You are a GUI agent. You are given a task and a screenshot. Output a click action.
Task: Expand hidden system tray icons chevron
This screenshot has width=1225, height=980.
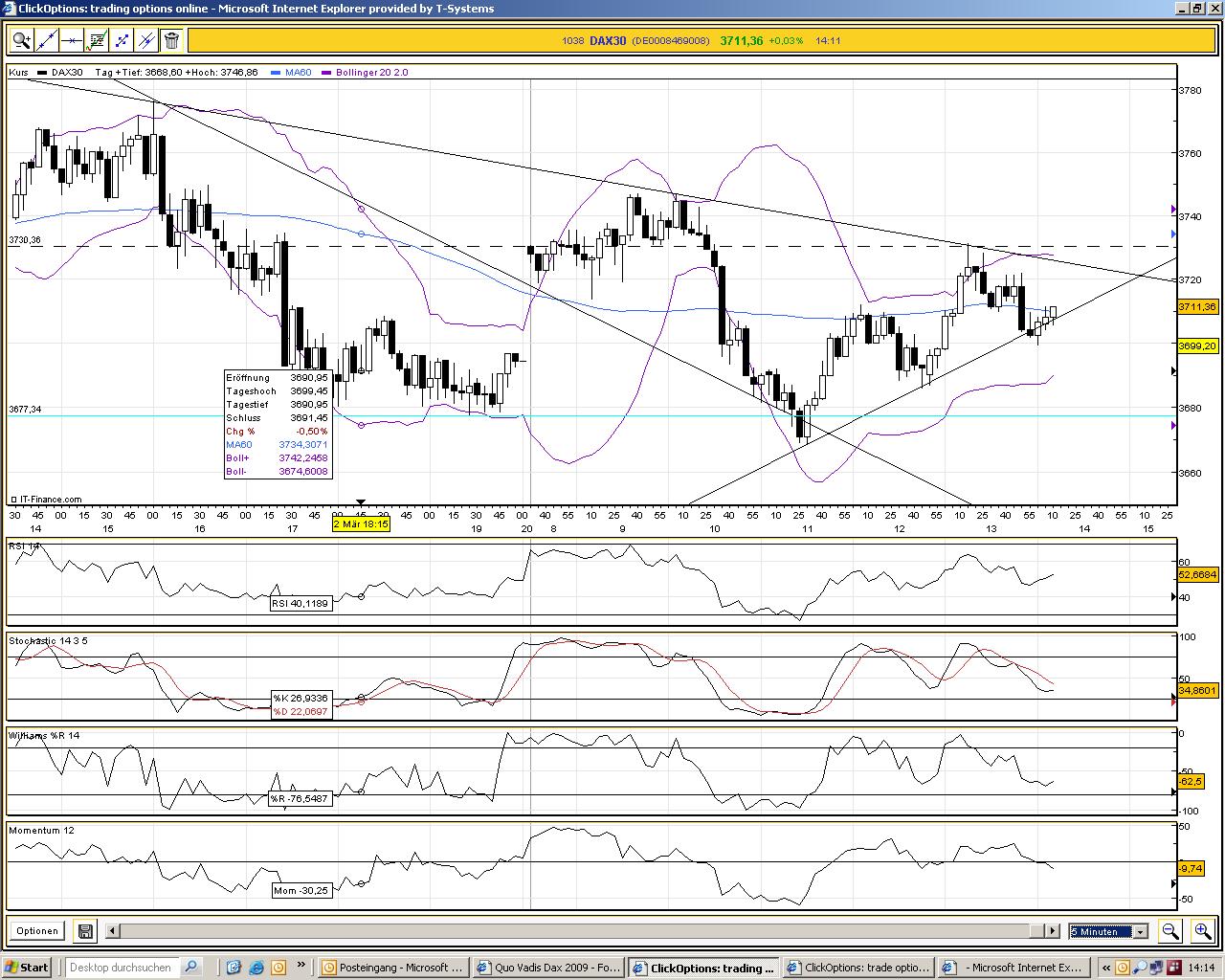(x=1106, y=967)
